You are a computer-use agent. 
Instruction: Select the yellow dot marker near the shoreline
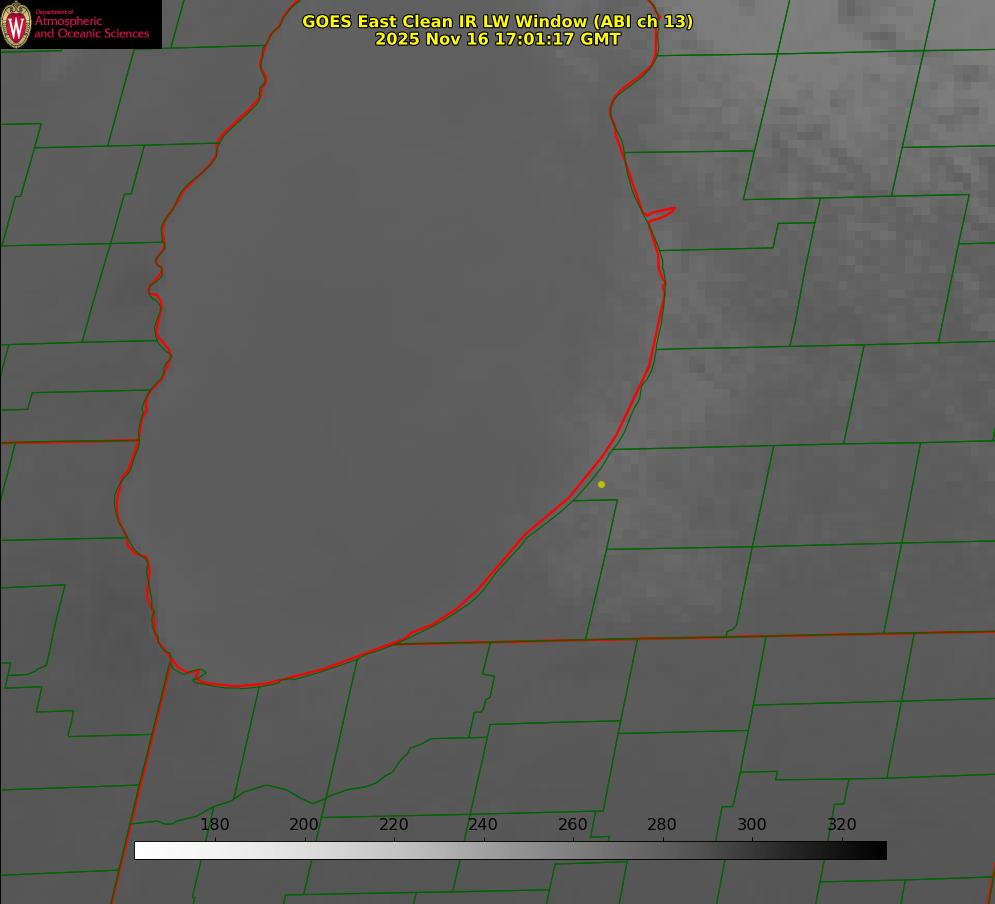coord(601,484)
